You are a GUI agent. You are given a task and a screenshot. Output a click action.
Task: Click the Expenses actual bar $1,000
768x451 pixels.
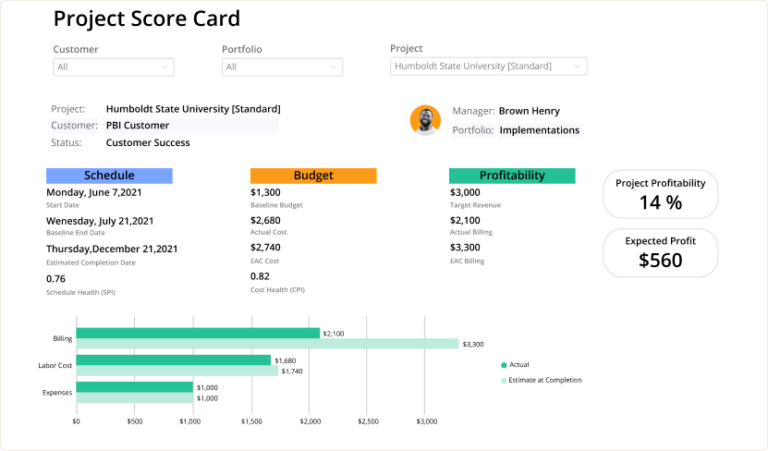coord(134,387)
